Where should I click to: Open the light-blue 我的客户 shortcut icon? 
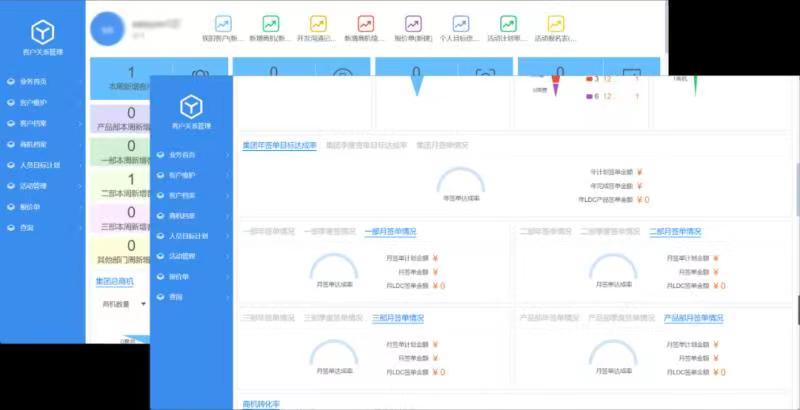coord(223,24)
